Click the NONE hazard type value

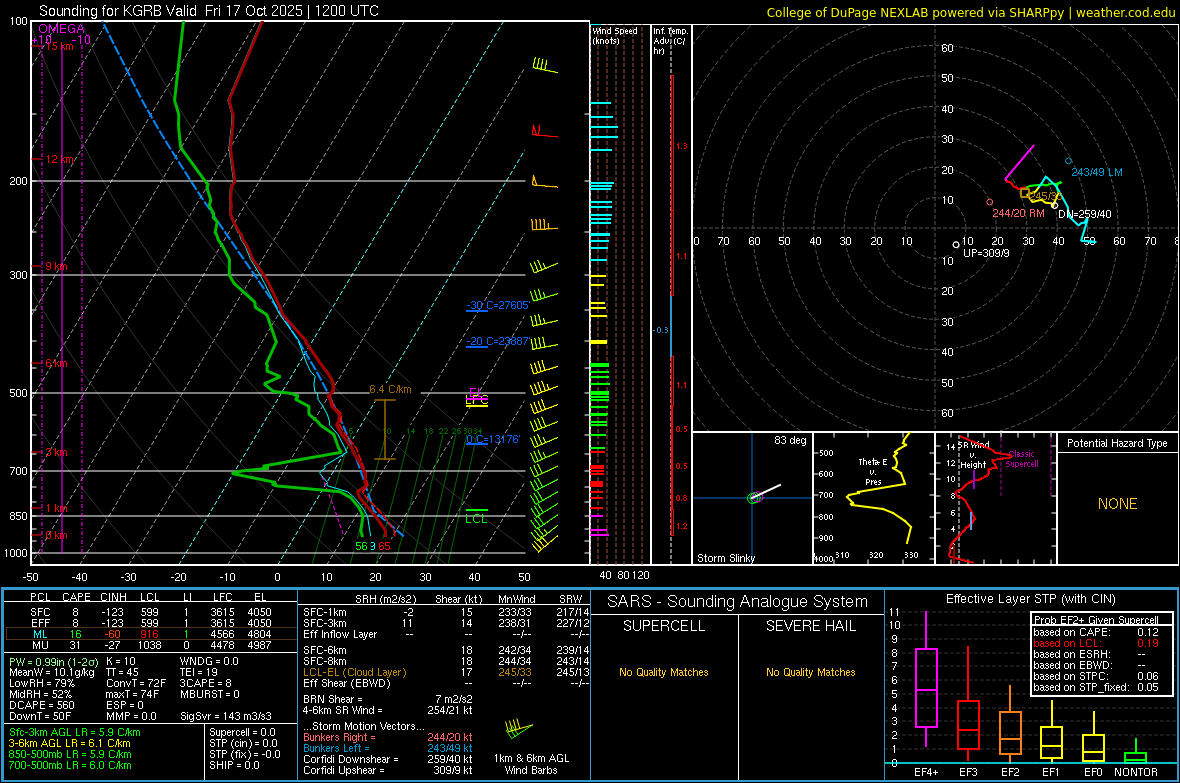(1117, 504)
